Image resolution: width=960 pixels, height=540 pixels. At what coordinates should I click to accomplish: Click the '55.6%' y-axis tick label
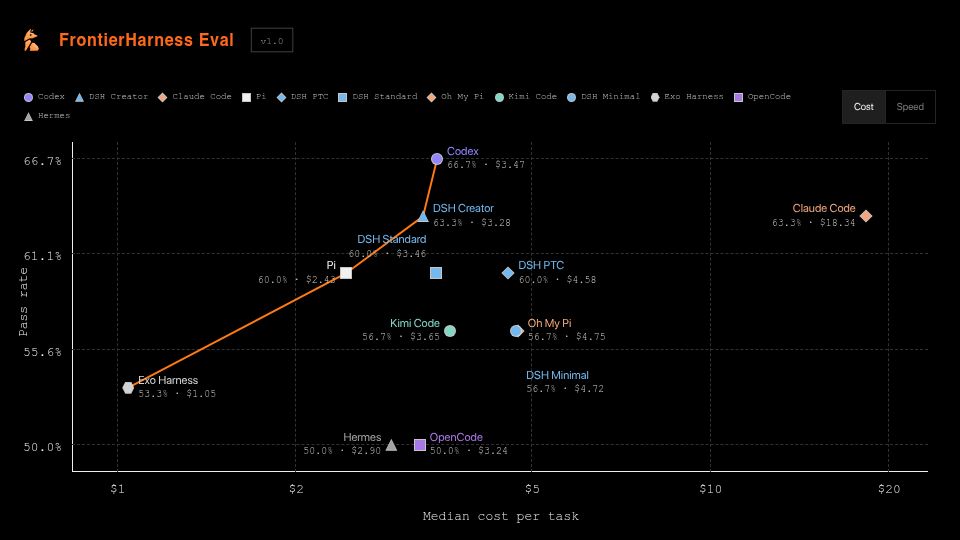tap(42, 352)
